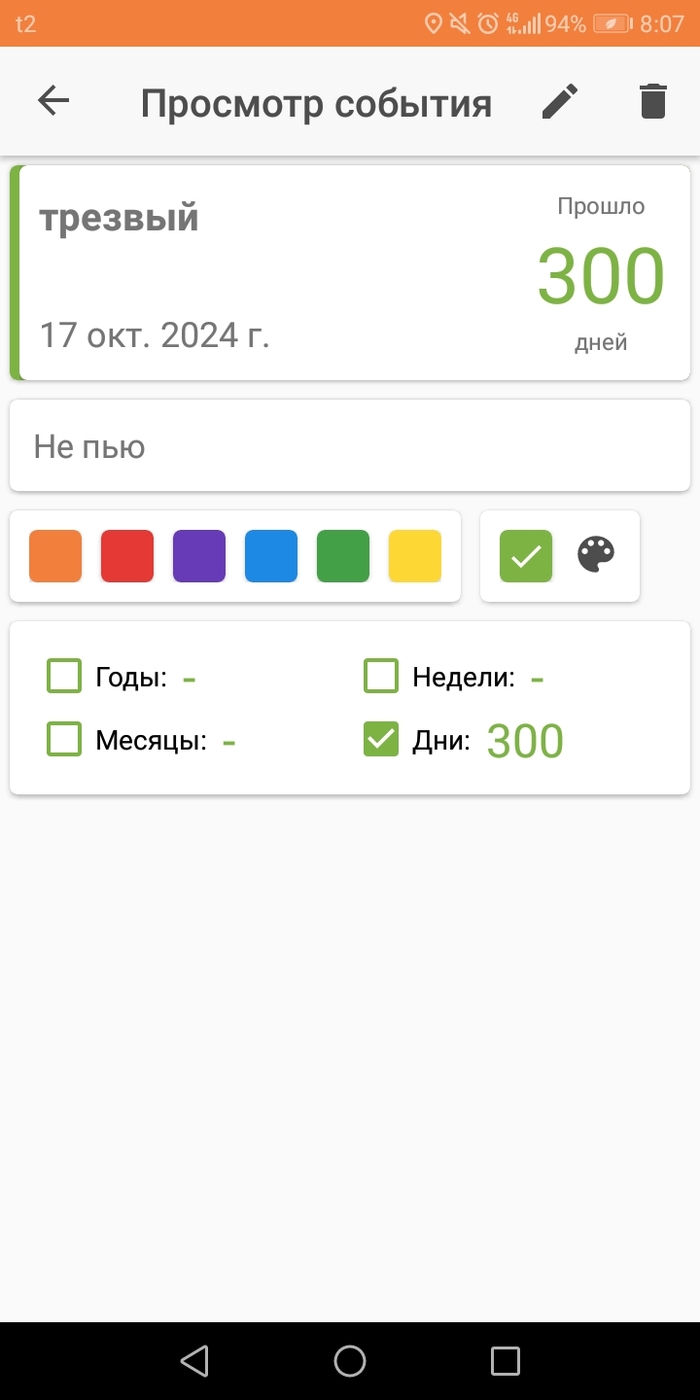
Task: Edit the event with pencil icon
Action: click(x=560, y=101)
